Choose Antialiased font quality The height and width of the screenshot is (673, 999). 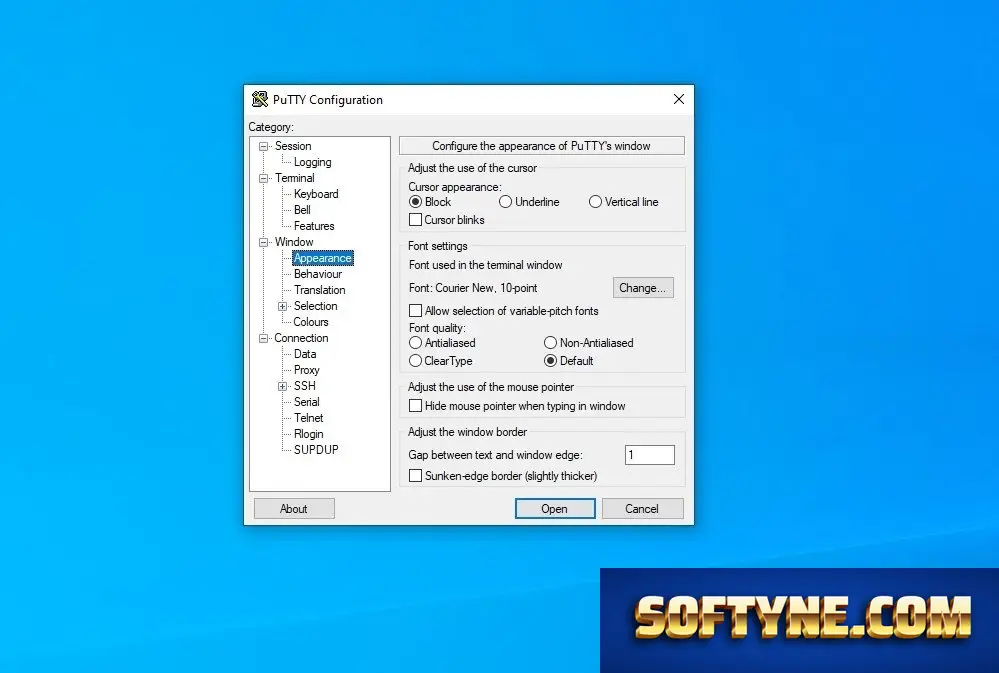point(415,343)
